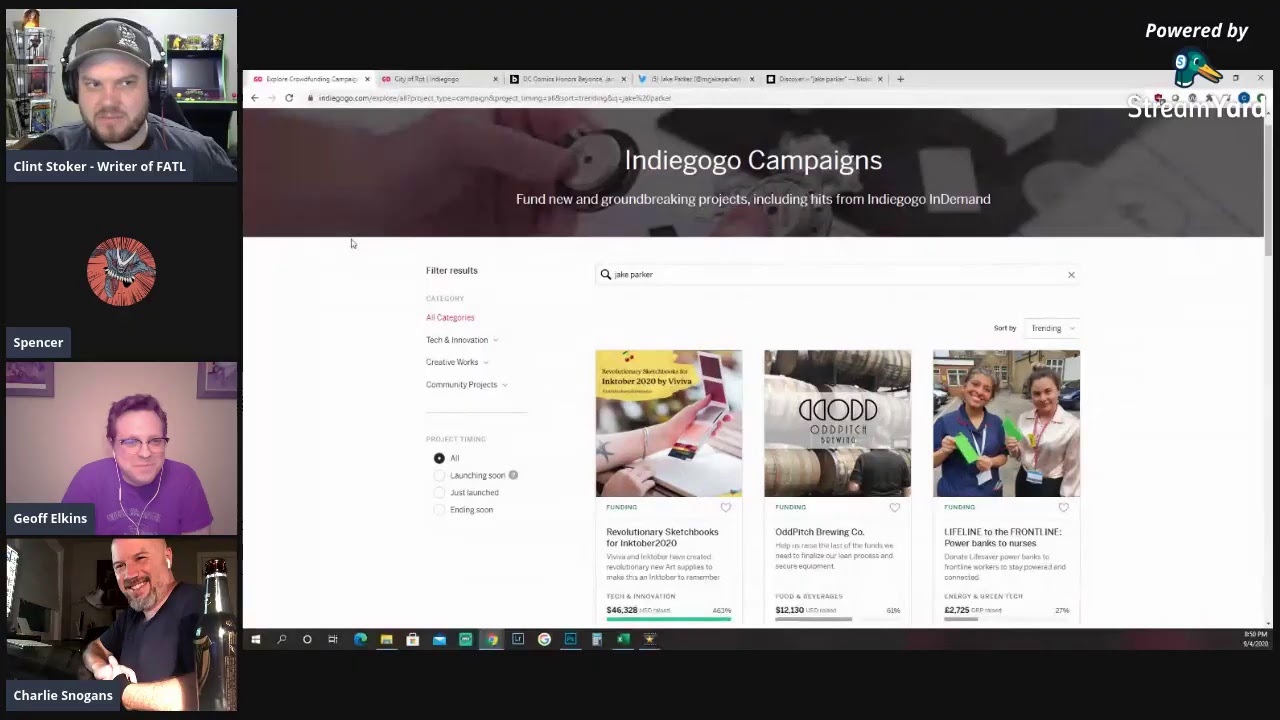Go back using the browser back arrow
This screenshot has width=1280, height=720.
(255, 98)
